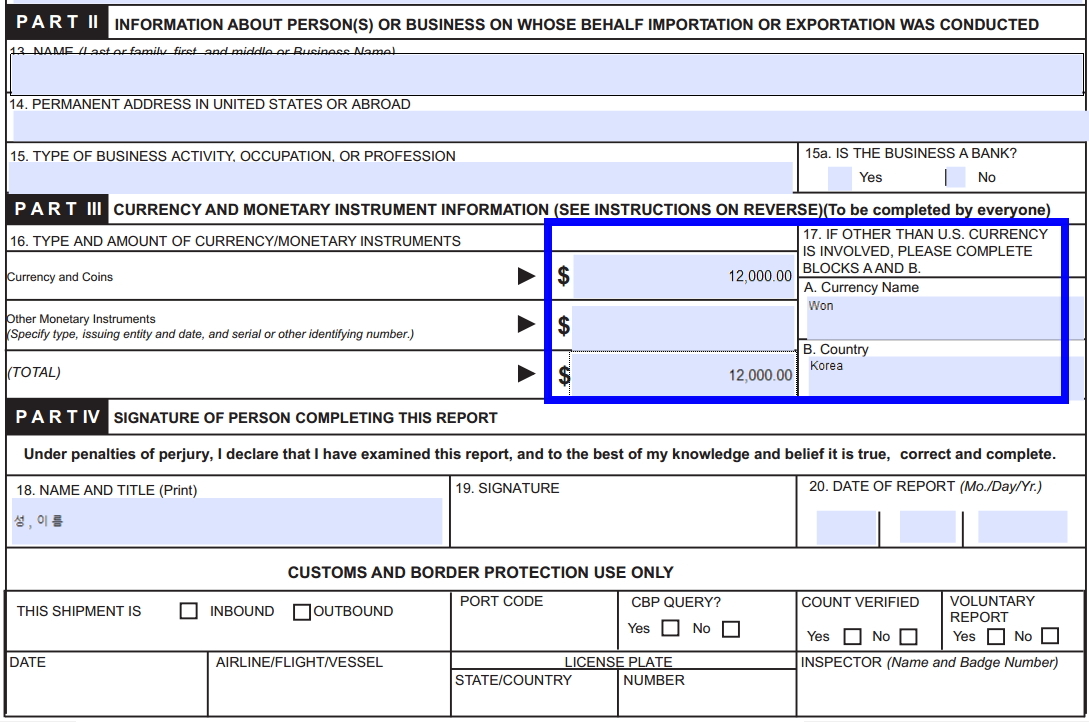This screenshot has width=1089, height=722.
Task: Click the 'STATE/COUNTRY' label
Action: pyautogui.click(x=513, y=680)
